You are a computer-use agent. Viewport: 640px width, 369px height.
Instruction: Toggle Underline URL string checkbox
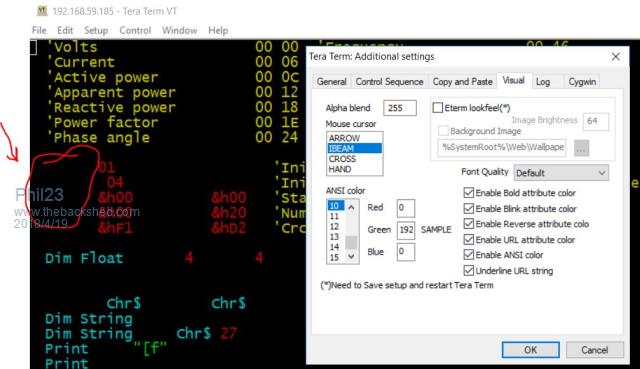(469, 270)
